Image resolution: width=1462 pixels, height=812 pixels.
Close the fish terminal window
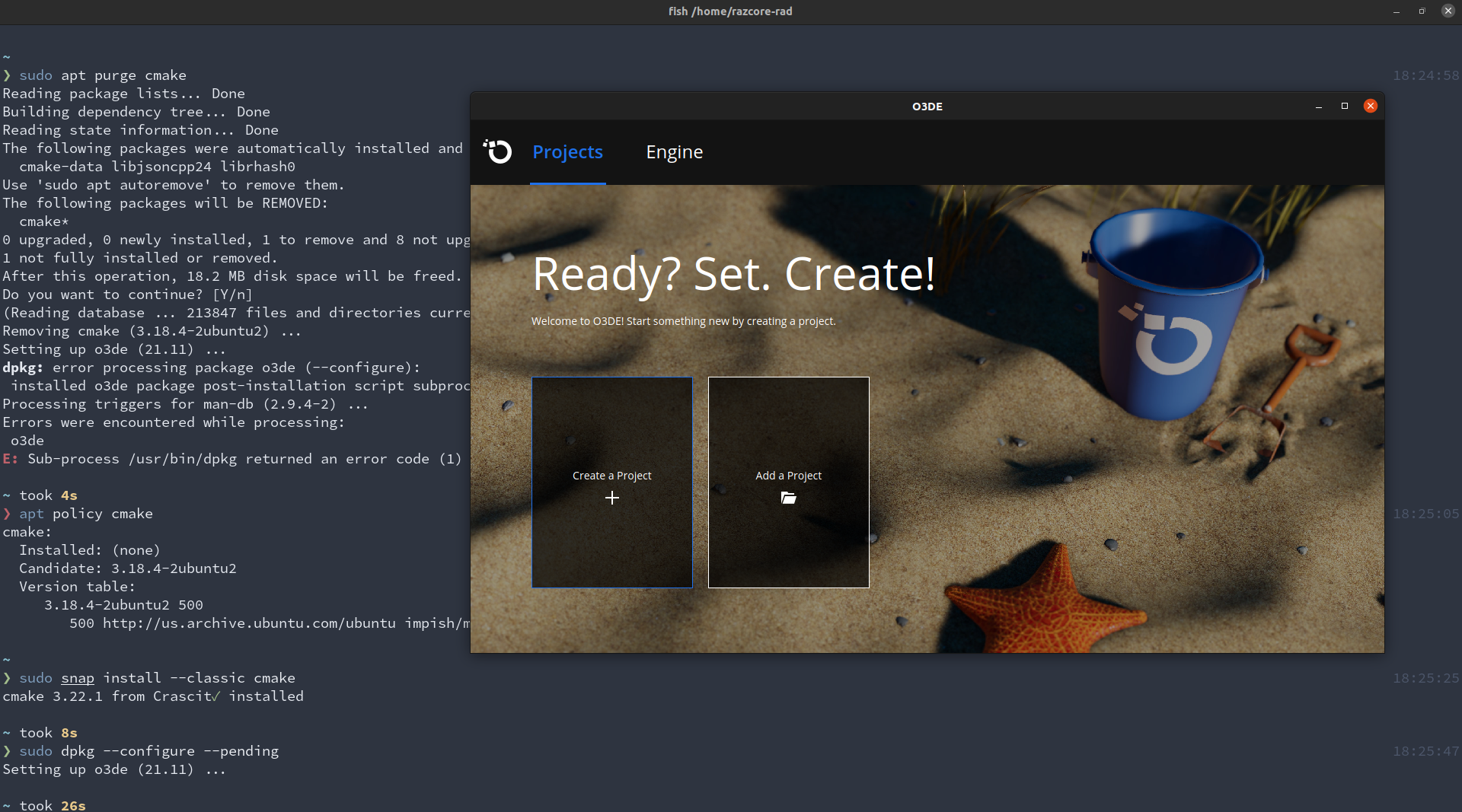click(1448, 11)
